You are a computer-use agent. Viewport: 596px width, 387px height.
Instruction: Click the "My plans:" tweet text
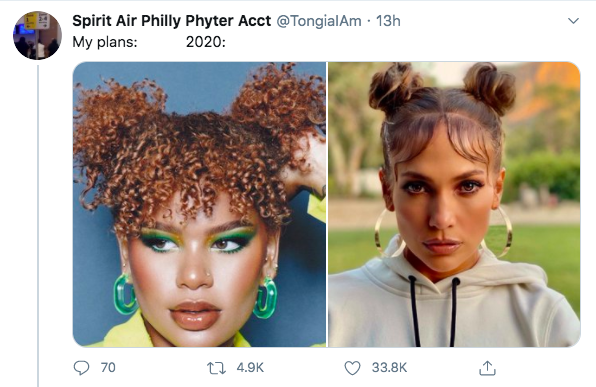pos(105,42)
